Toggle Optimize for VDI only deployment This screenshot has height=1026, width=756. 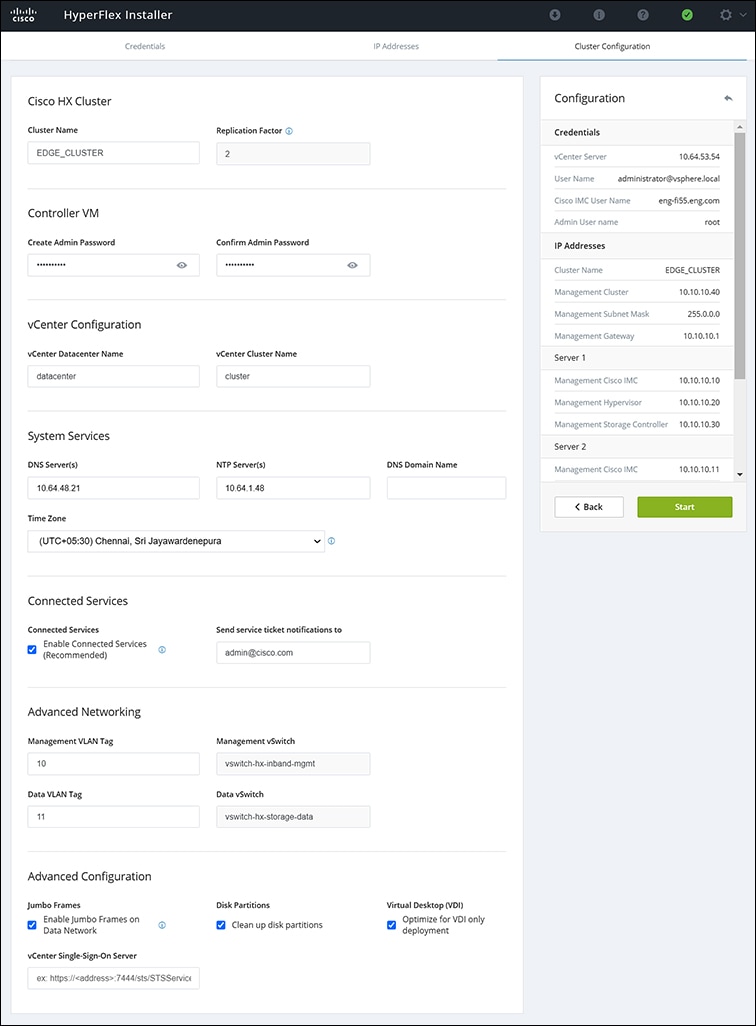tap(391, 925)
